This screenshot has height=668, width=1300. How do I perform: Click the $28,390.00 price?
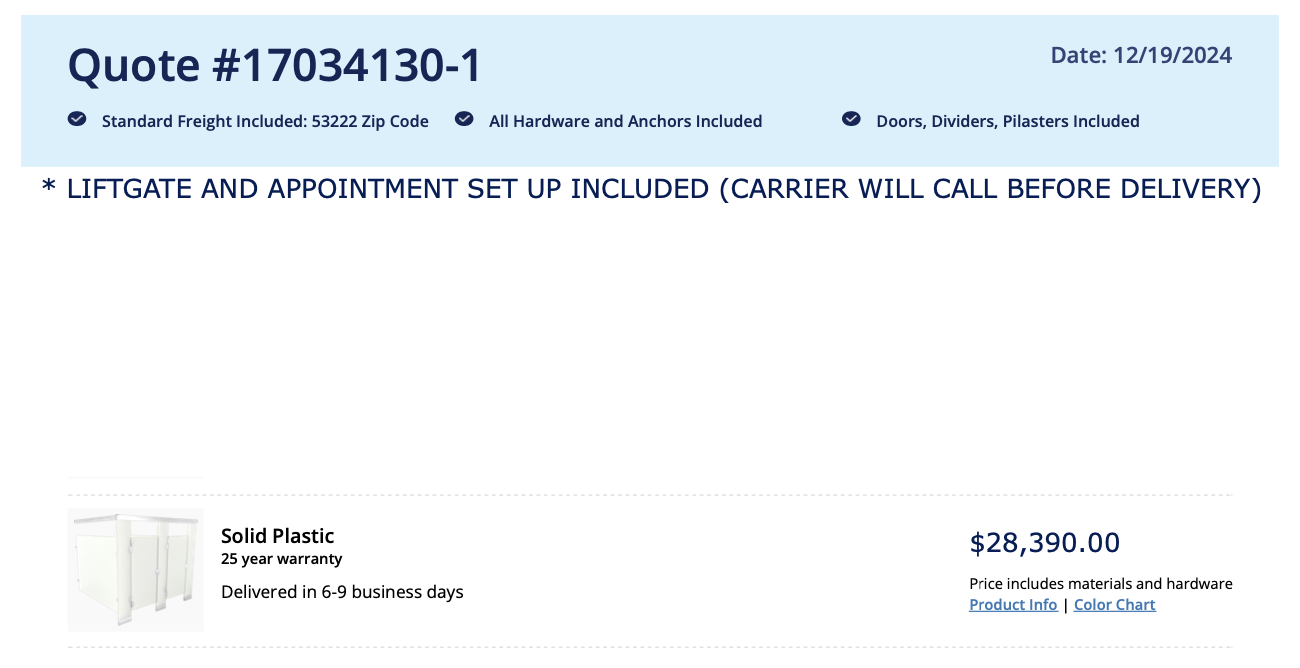tap(1045, 543)
